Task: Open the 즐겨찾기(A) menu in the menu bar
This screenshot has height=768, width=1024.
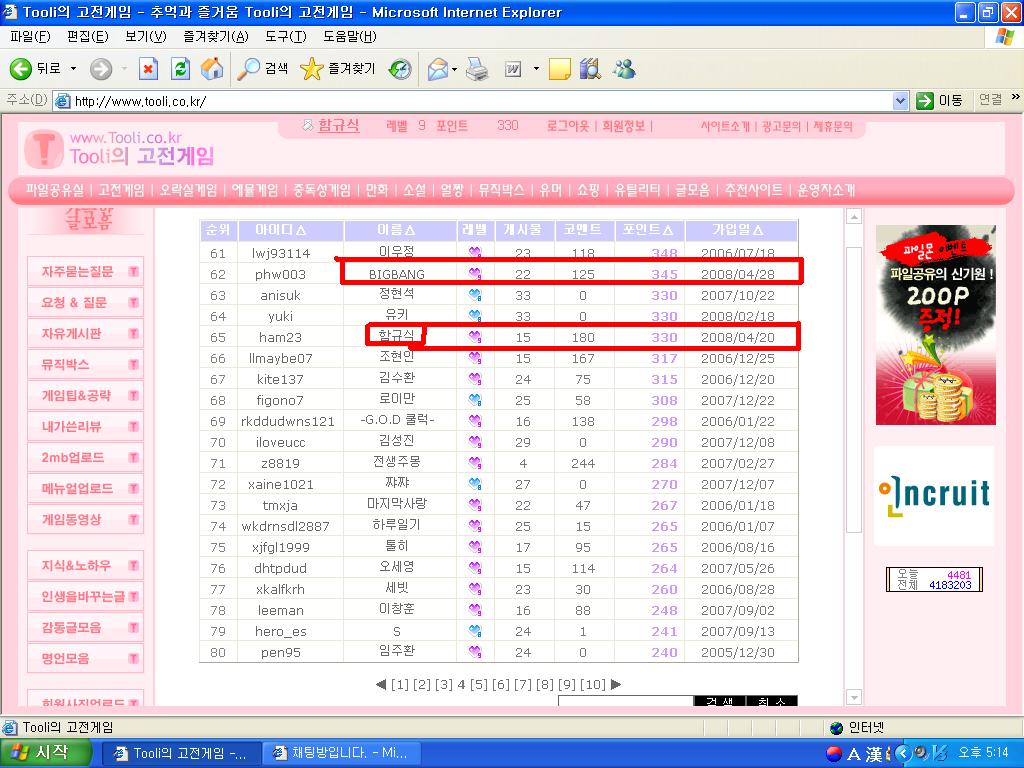Action: coord(216,37)
